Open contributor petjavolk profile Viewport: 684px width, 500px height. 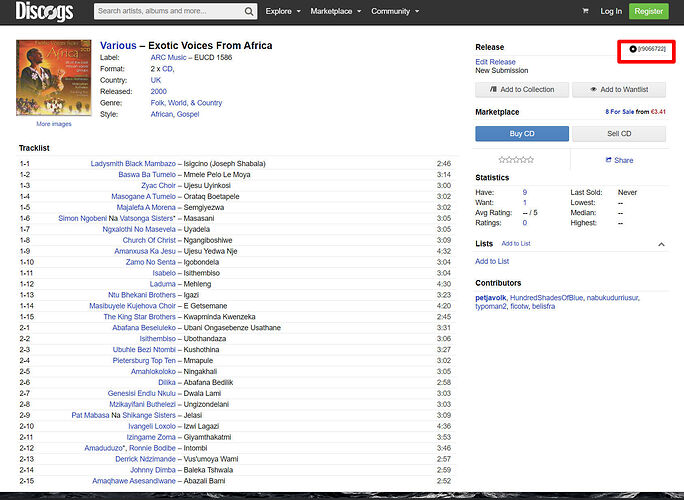[490, 298]
